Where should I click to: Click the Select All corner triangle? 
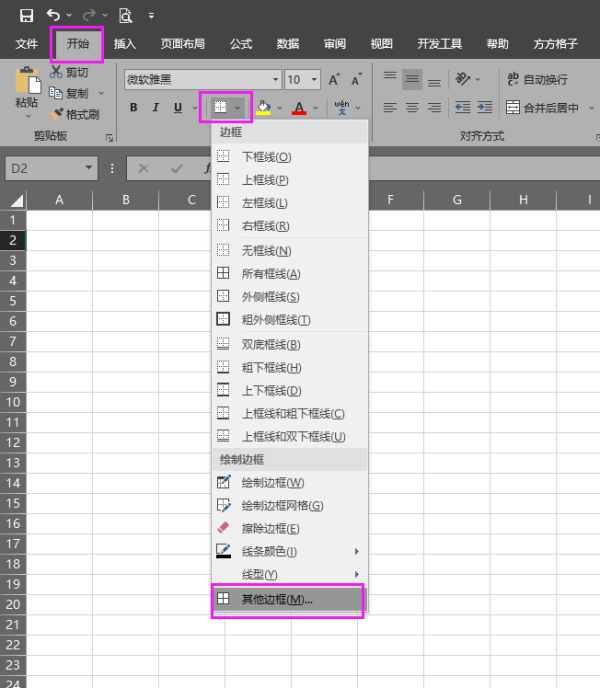[17, 201]
